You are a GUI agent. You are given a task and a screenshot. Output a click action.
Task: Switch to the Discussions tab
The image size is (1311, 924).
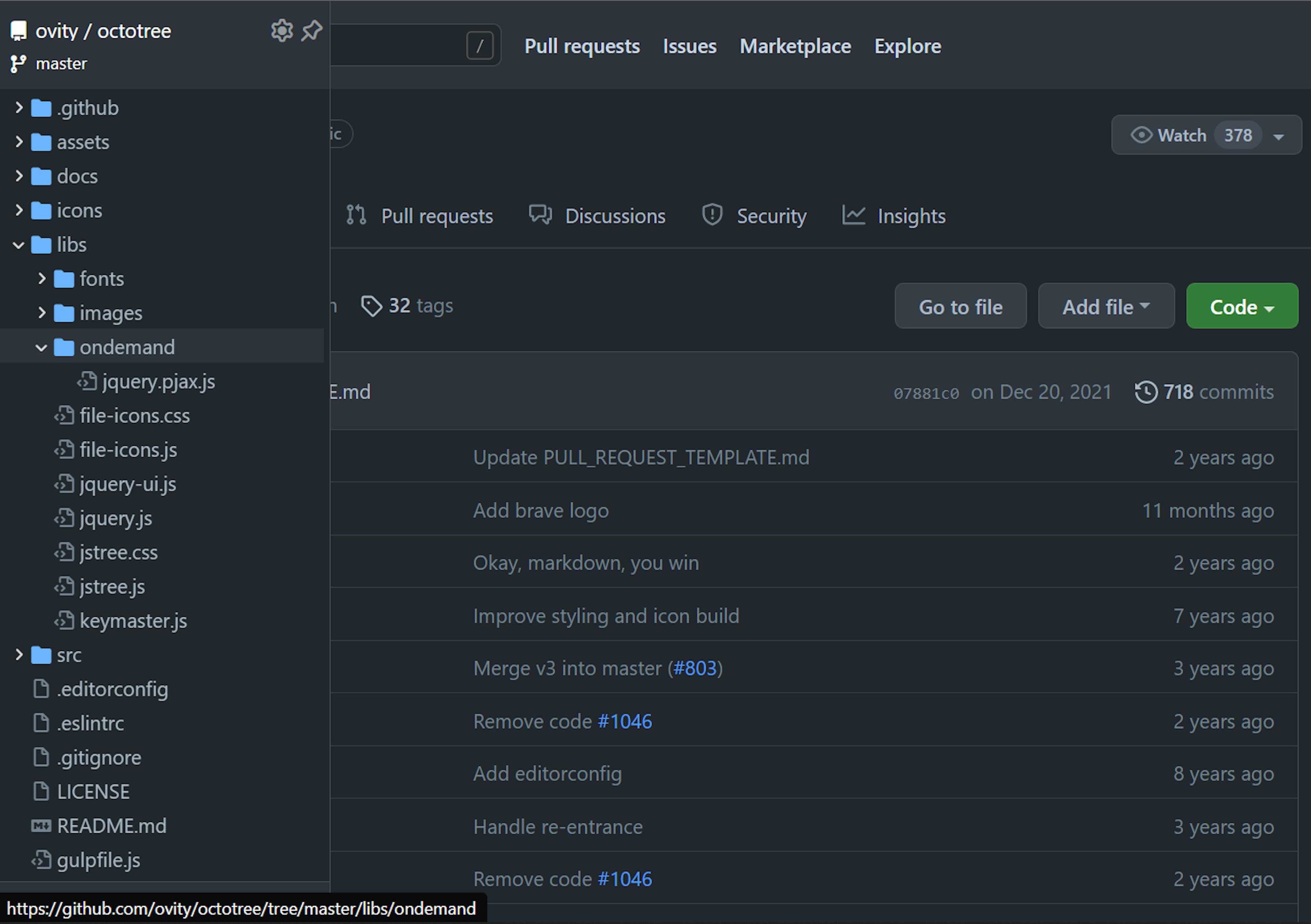click(x=597, y=216)
